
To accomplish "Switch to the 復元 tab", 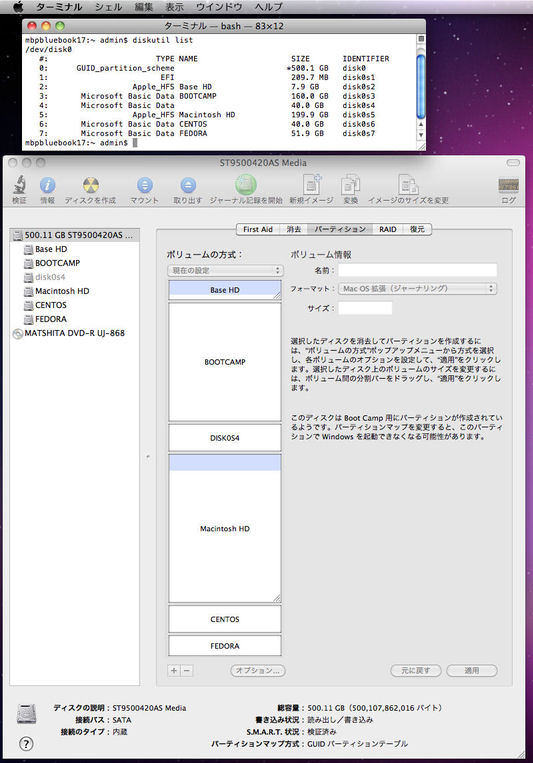I will point(417,229).
